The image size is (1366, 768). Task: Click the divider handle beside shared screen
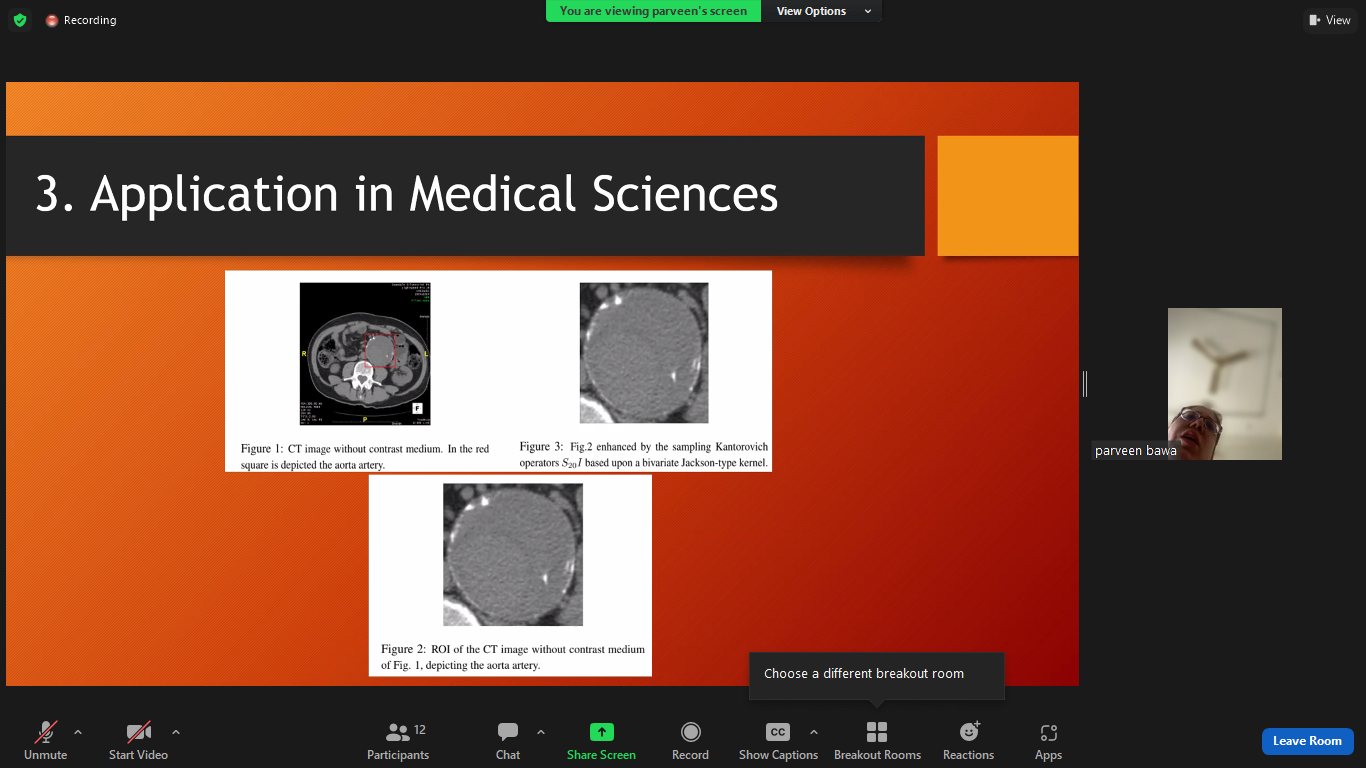[1085, 383]
